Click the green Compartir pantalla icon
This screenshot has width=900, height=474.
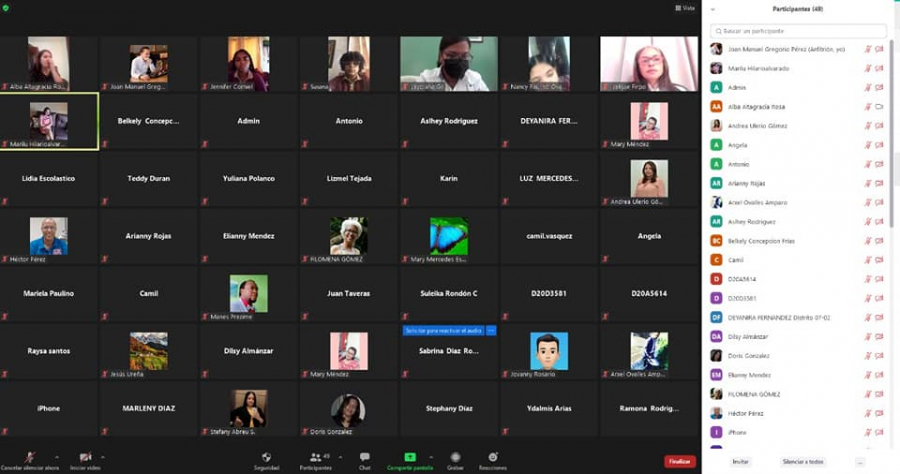[x=410, y=458]
